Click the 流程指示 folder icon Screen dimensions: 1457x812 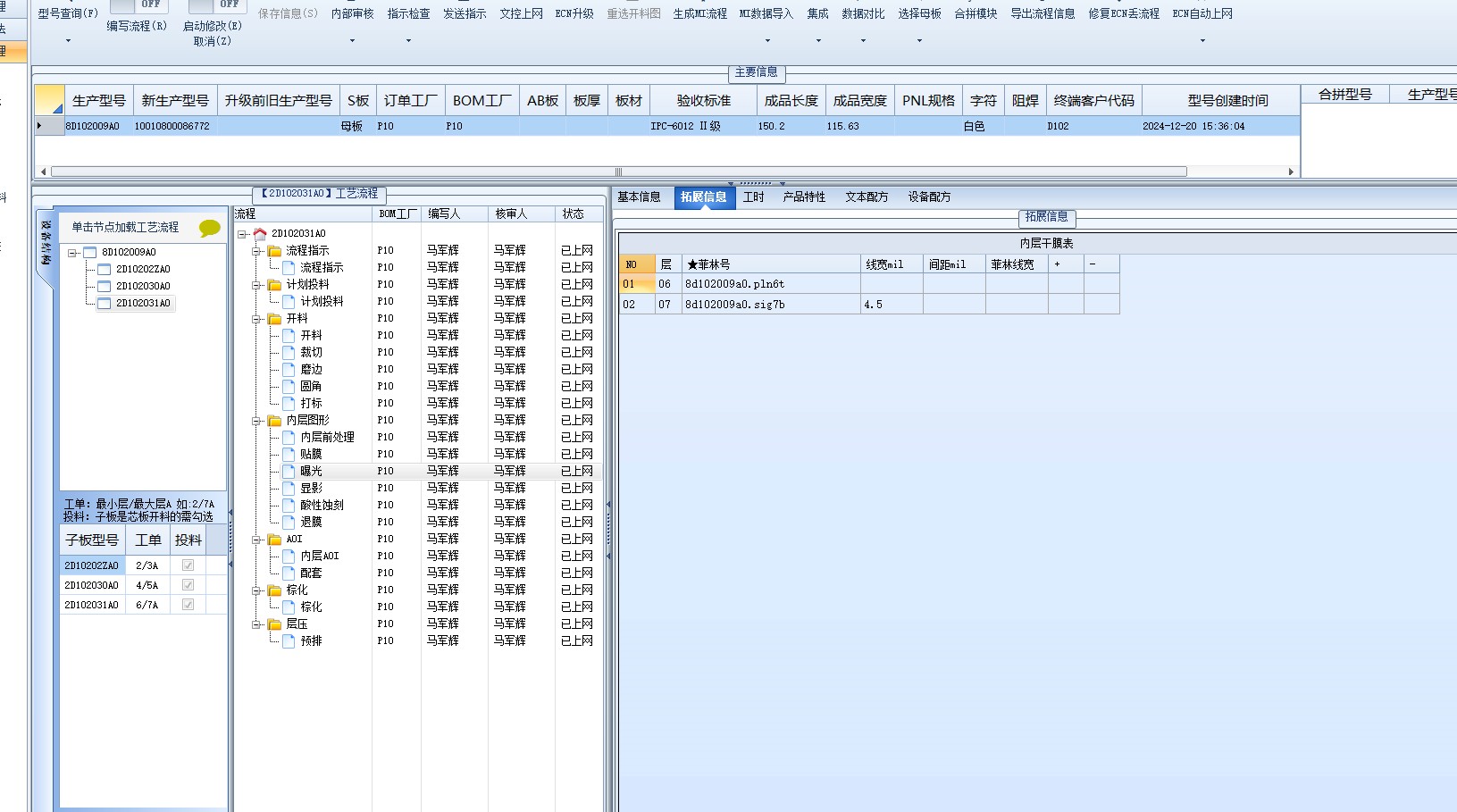click(275, 251)
